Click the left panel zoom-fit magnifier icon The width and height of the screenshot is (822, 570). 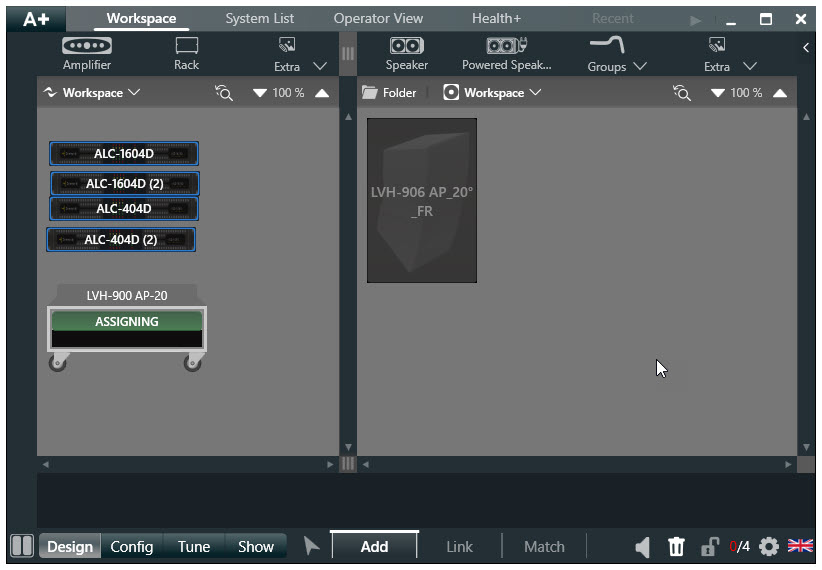pyautogui.click(x=224, y=93)
